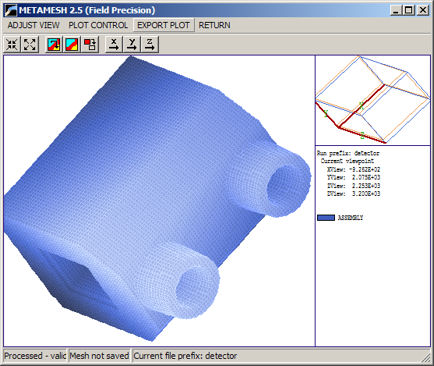Set view along the X axis

[114, 44]
